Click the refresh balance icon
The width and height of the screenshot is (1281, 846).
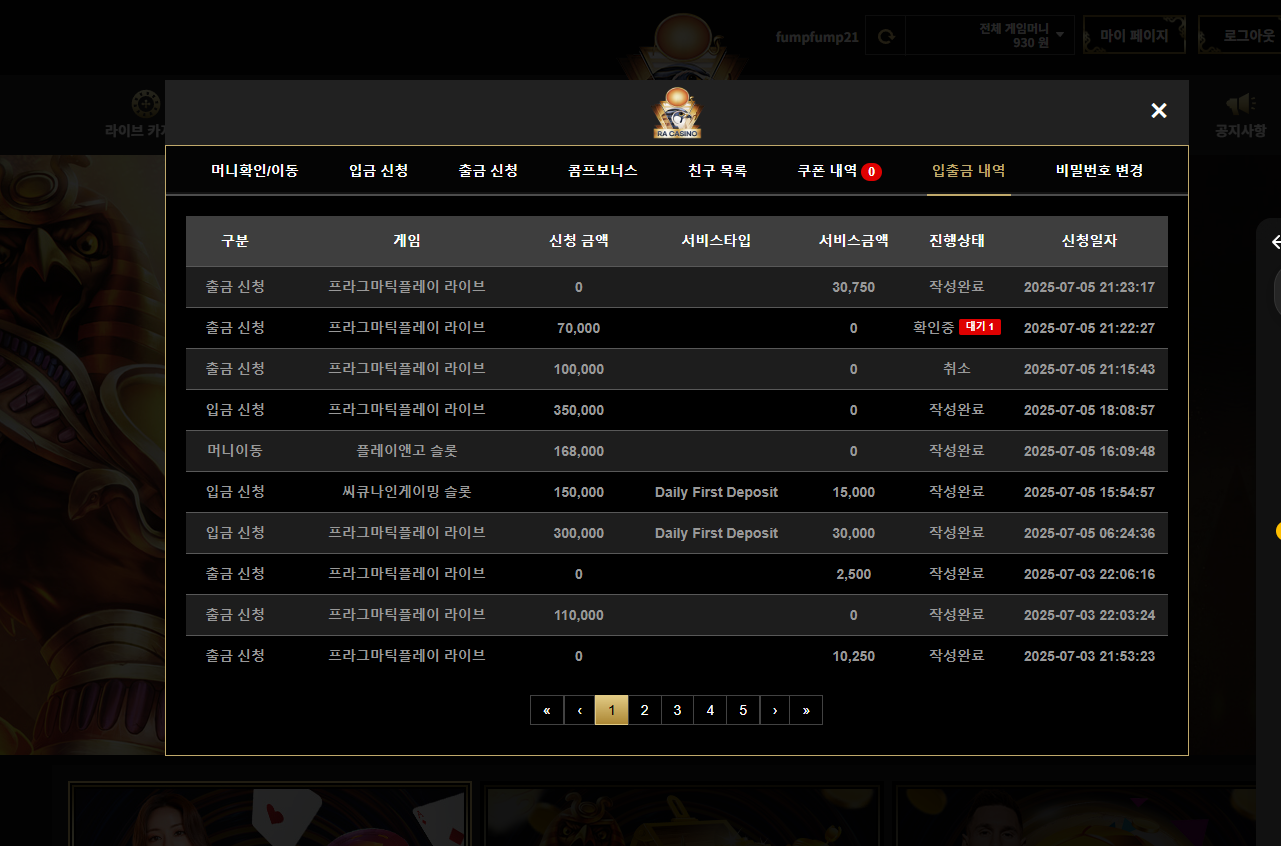click(x=885, y=37)
